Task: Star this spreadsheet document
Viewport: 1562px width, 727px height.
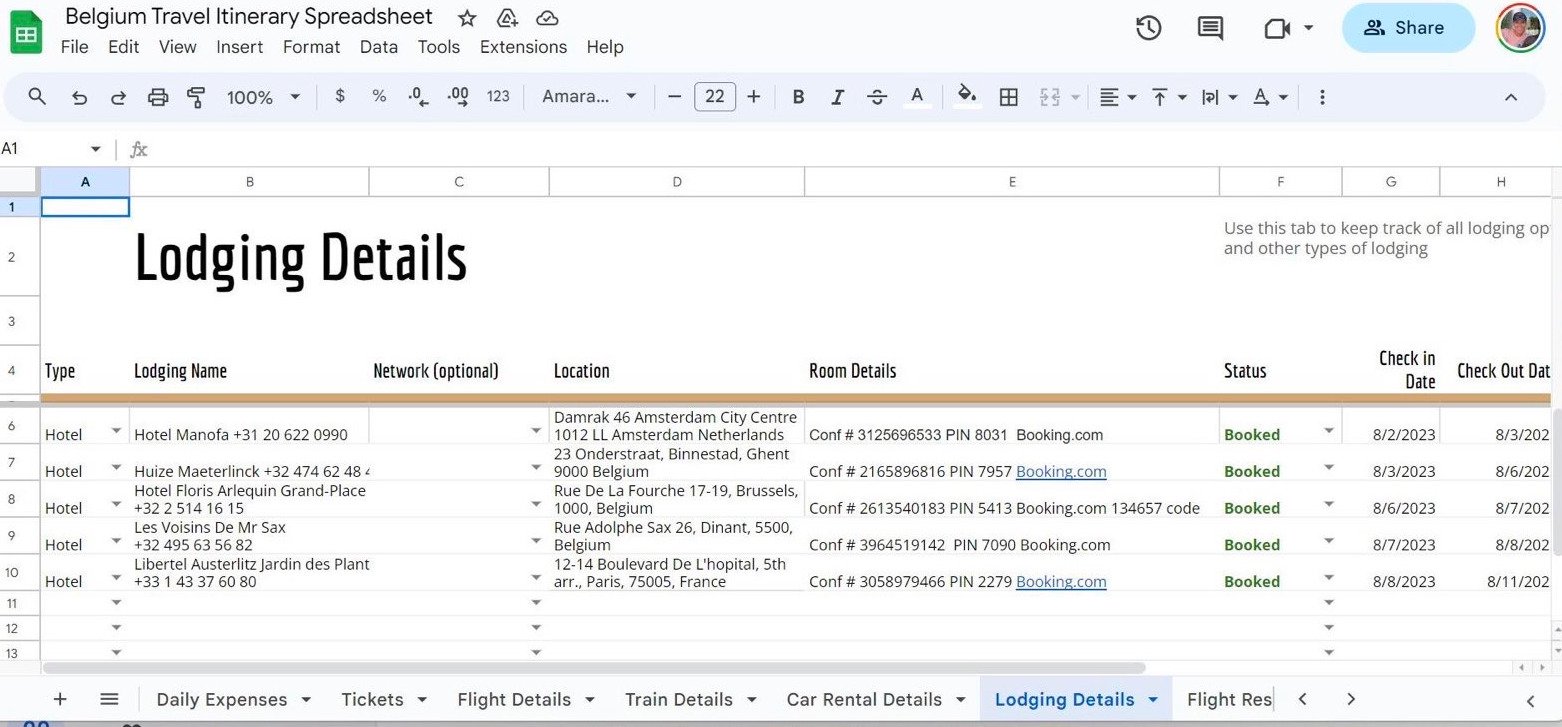Action: (467, 18)
